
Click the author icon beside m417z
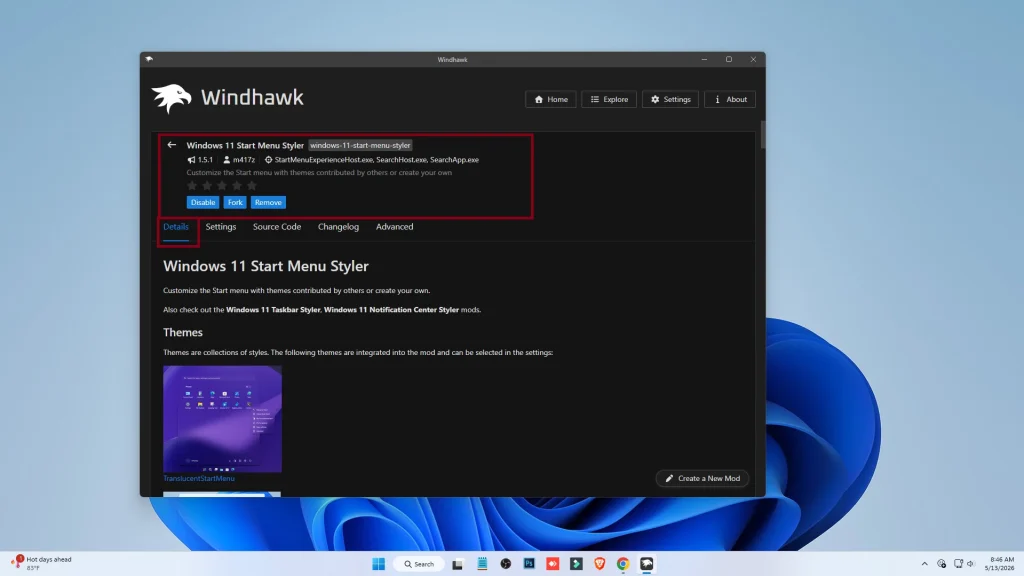pyautogui.click(x=227, y=160)
